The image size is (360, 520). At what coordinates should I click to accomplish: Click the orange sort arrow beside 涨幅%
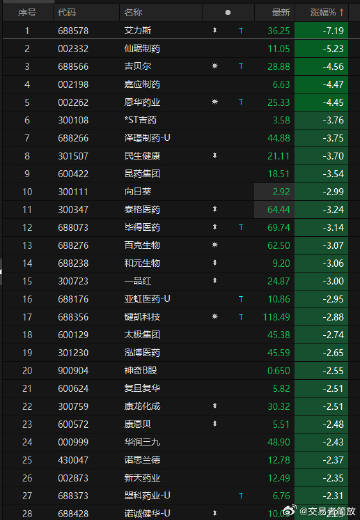point(341,12)
